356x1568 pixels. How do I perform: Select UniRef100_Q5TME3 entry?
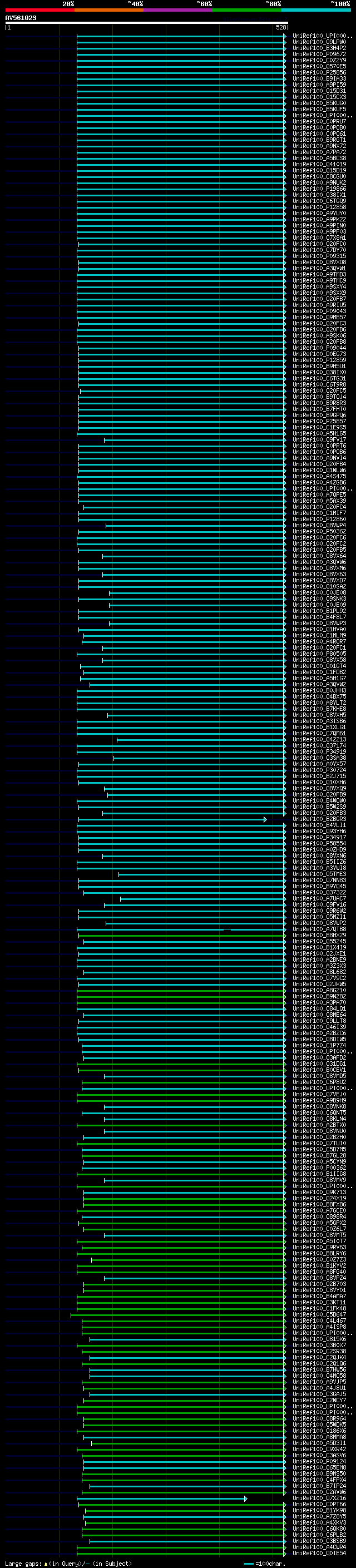click(319, 874)
